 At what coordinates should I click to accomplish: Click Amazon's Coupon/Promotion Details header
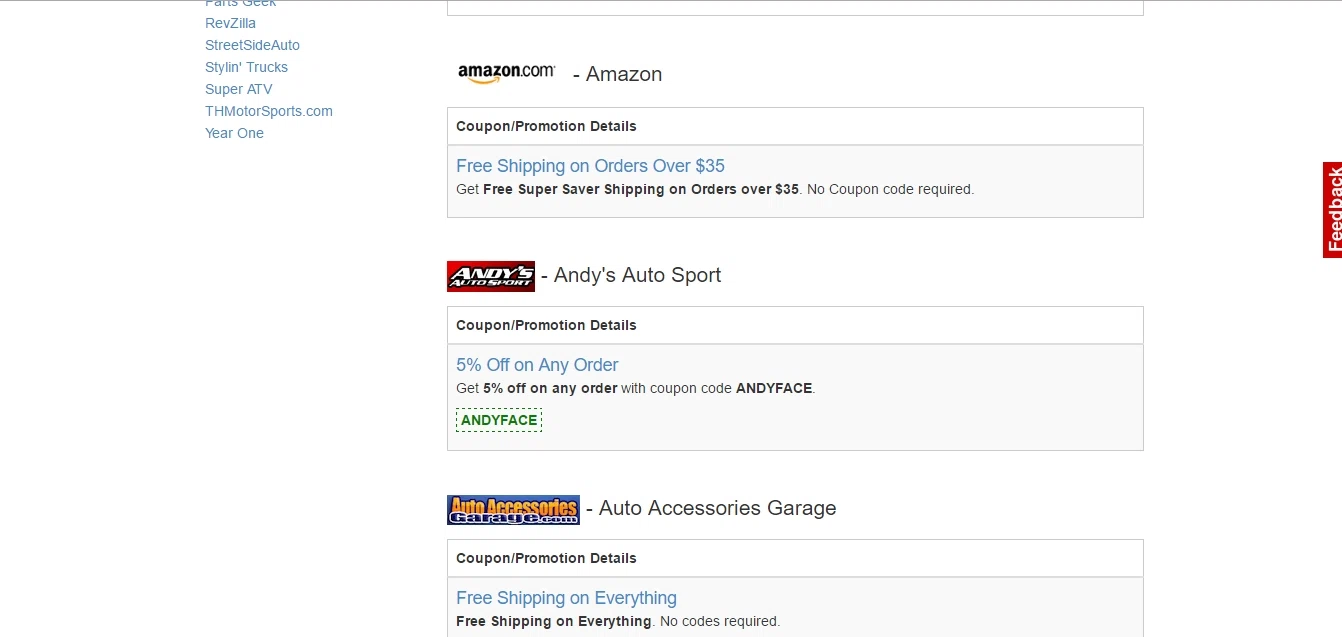coord(795,126)
